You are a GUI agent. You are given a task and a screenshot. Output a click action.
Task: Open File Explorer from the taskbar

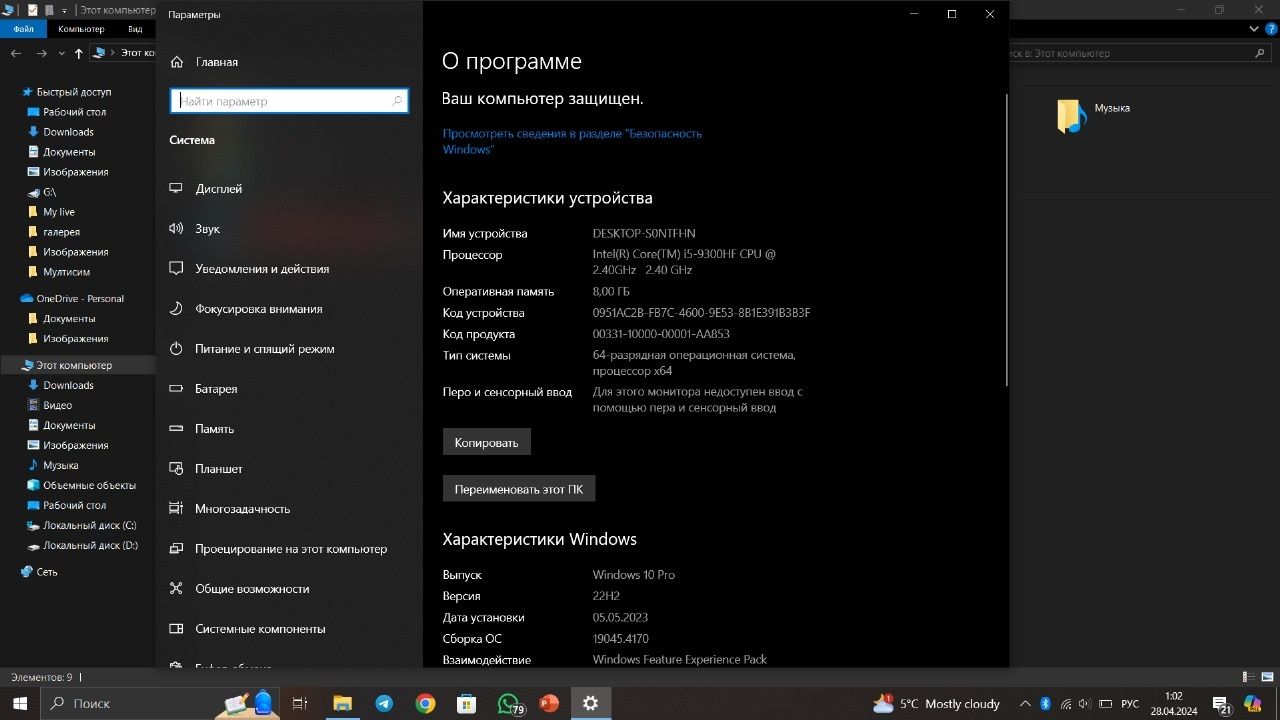342,703
